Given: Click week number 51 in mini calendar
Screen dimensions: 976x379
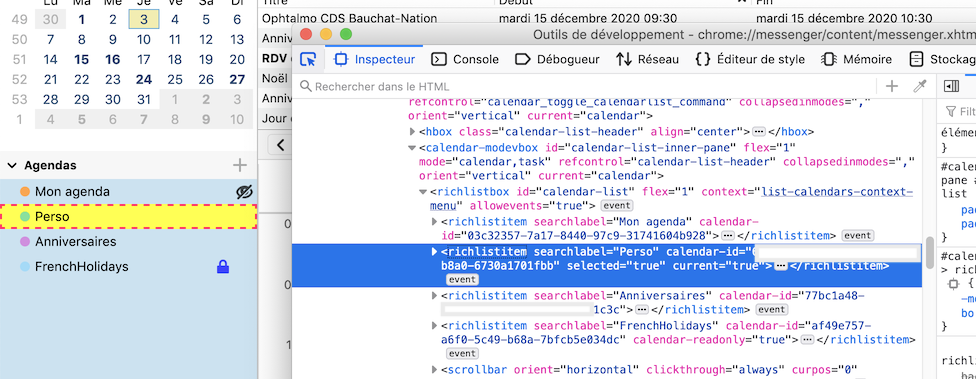Looking at the screenshot, I should 19,60.
